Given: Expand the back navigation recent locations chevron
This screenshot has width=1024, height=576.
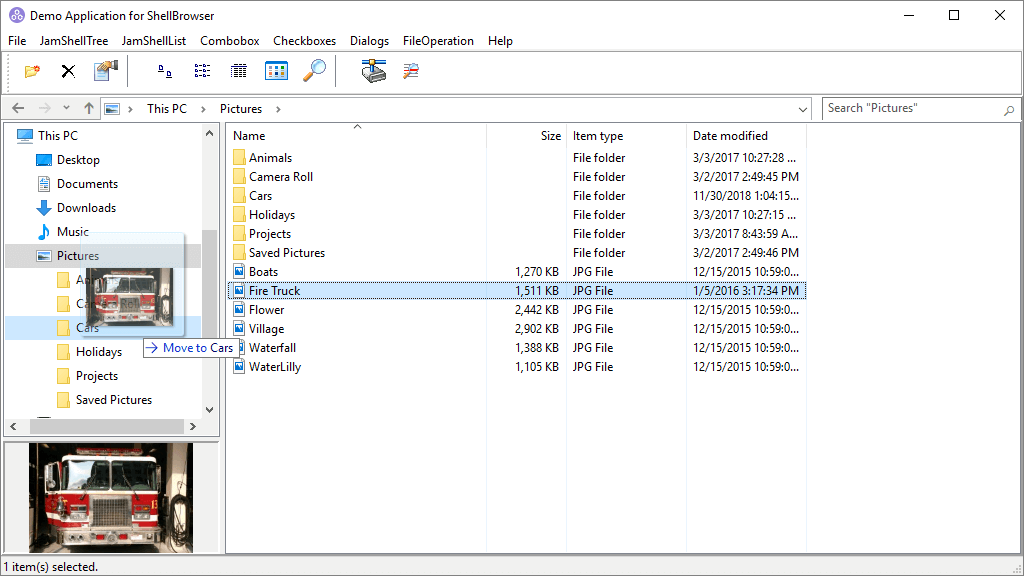Looking at the screenshot, I should tap(66, 108).
